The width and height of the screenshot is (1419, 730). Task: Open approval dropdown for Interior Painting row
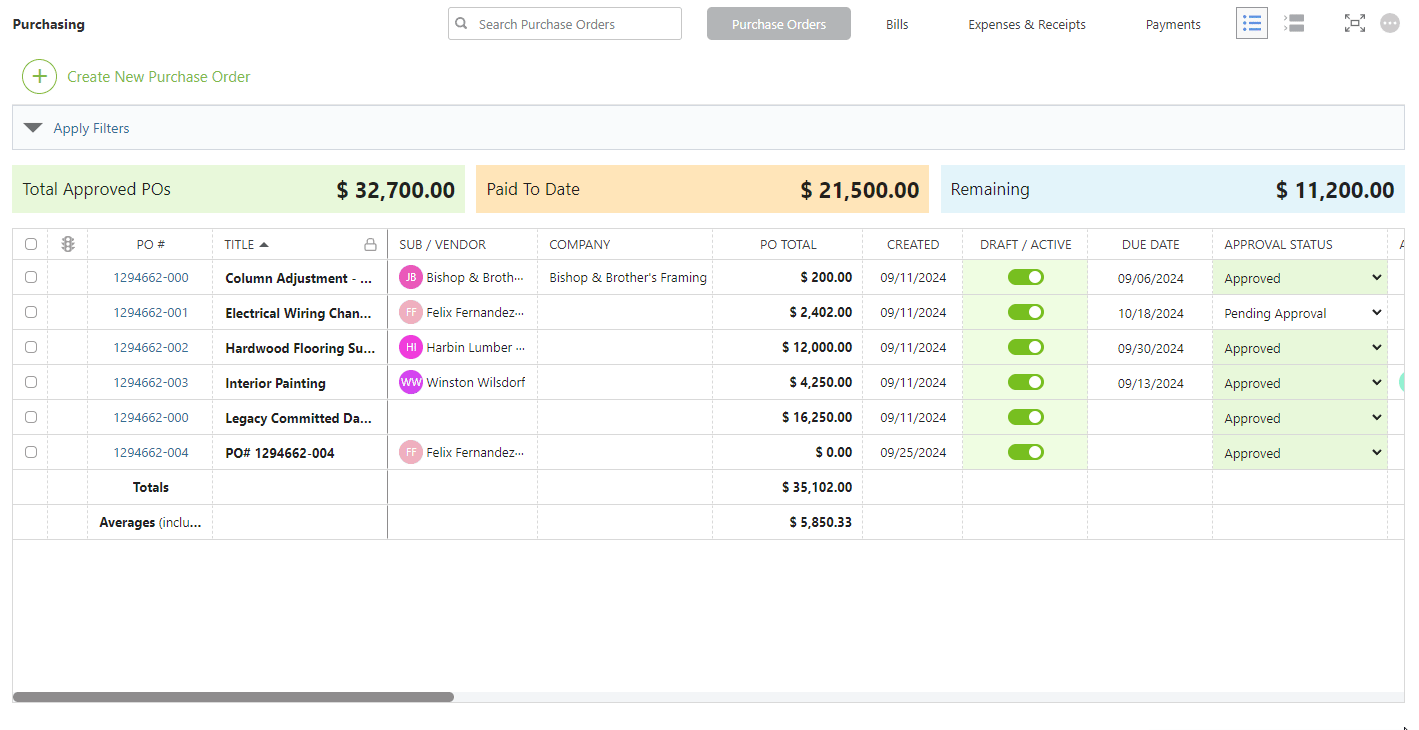pos(1301,383)
